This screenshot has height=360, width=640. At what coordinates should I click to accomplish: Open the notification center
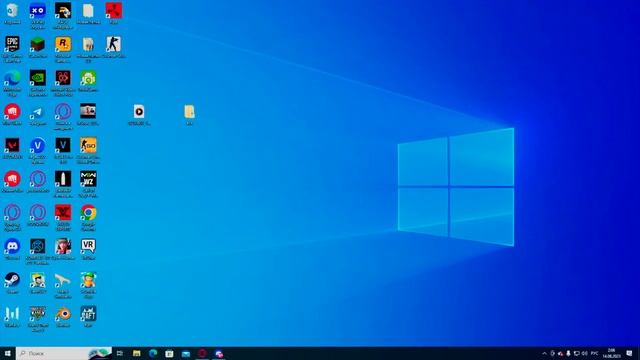tap(630, 353)
